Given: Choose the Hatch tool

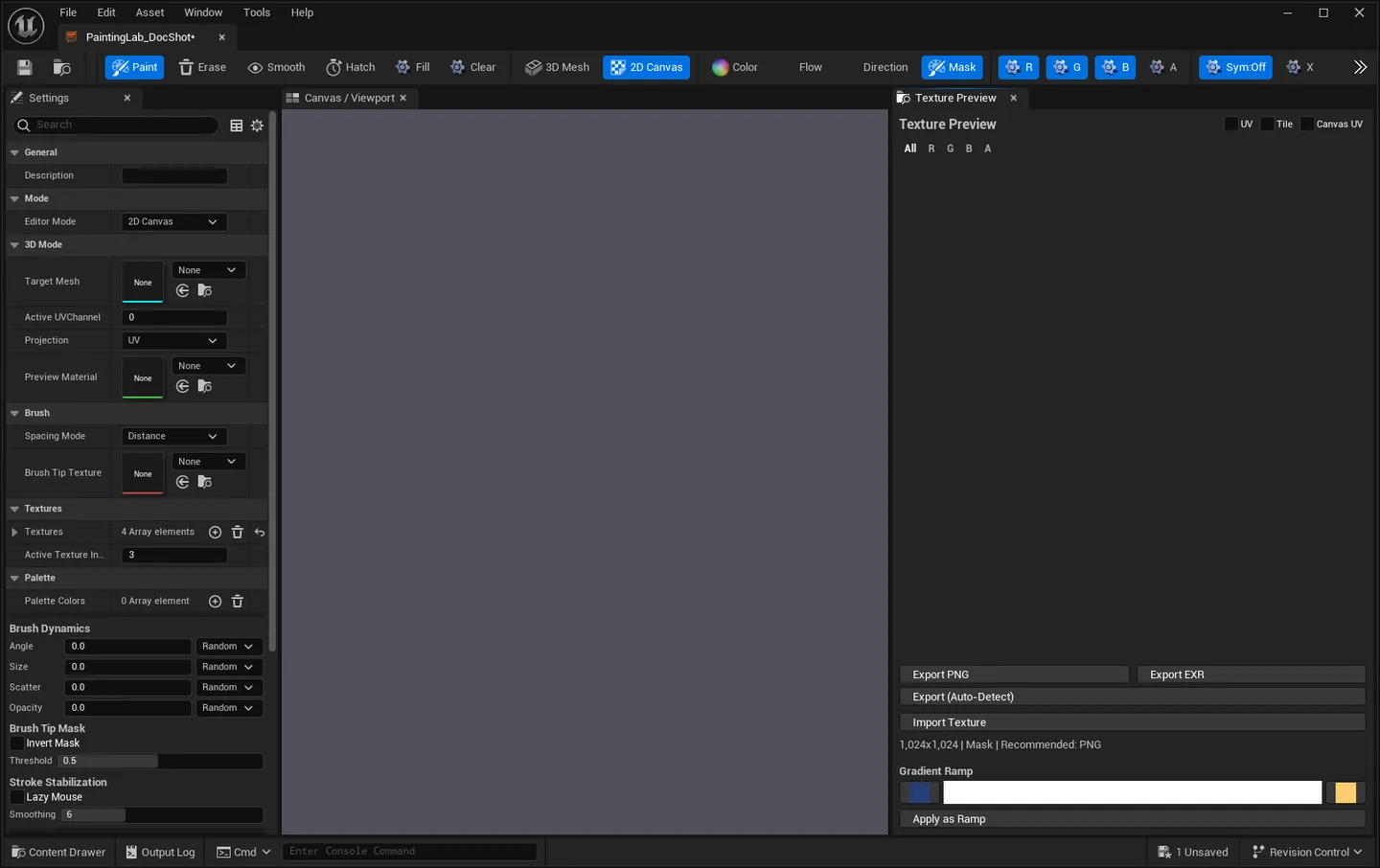Looking at the screenshot, I should tap(351, 67).
